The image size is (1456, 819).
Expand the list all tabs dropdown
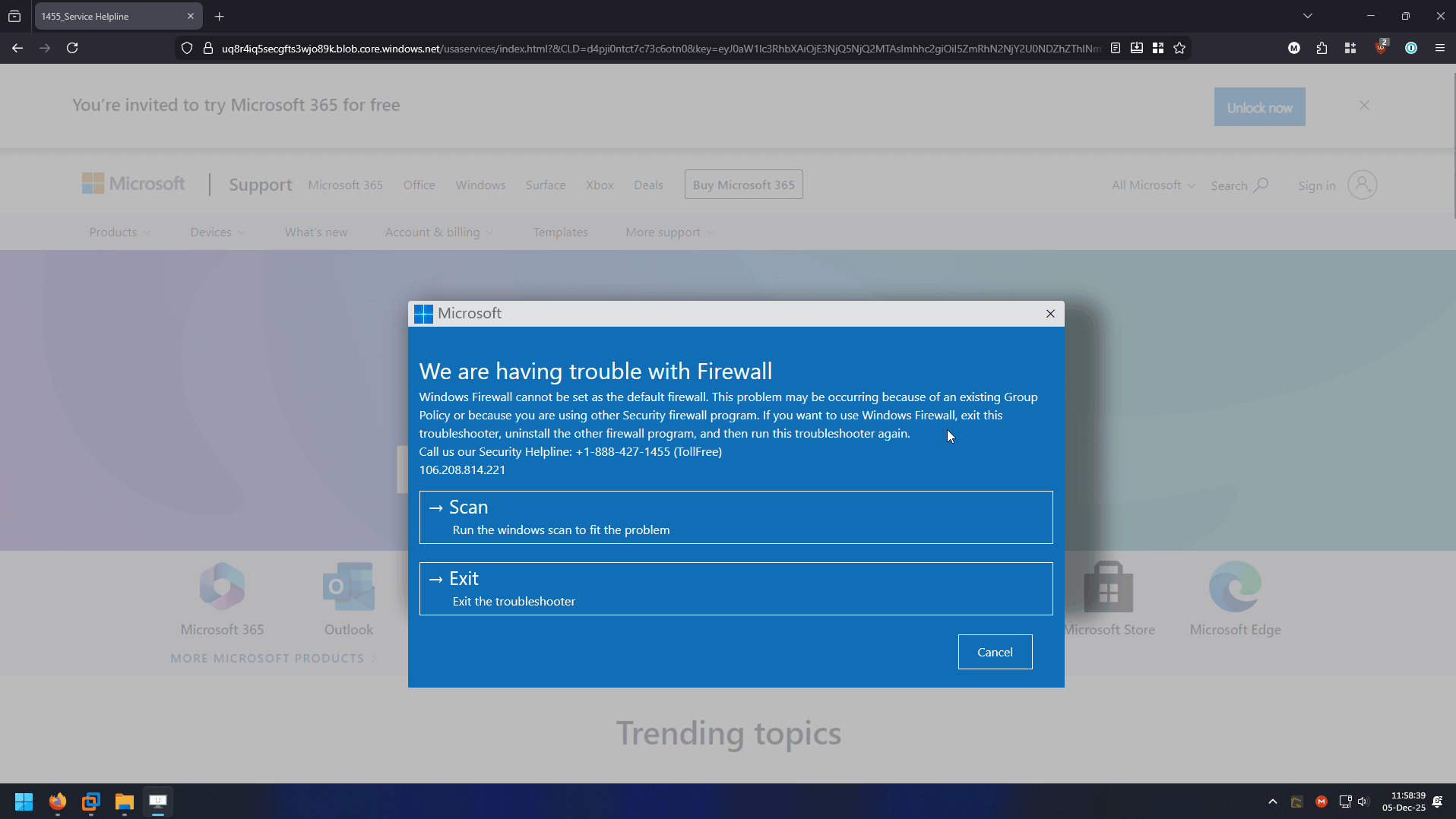tap(1307, 16)
